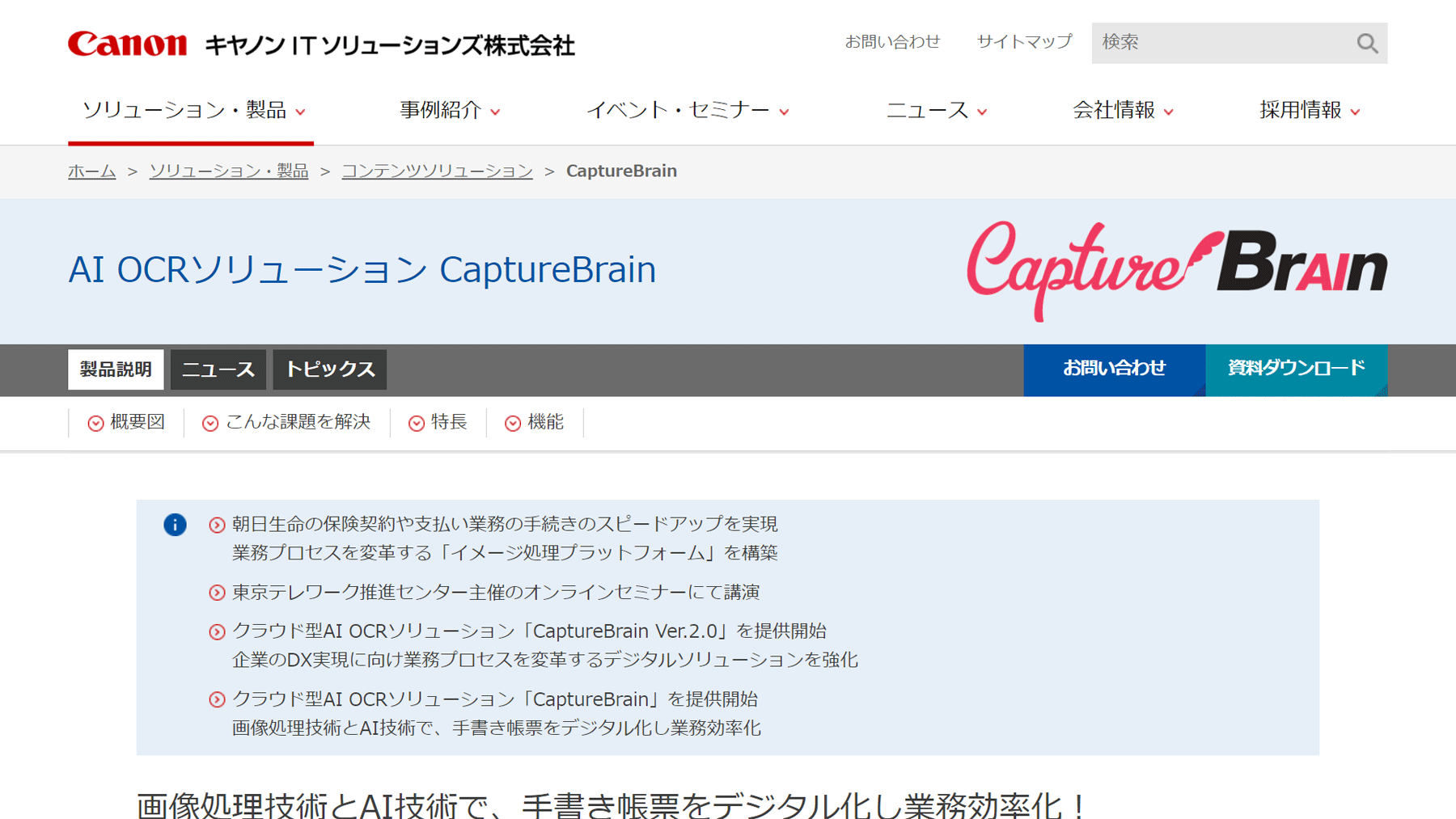Click コンテンツソリューション breadcrumb link

438,171
